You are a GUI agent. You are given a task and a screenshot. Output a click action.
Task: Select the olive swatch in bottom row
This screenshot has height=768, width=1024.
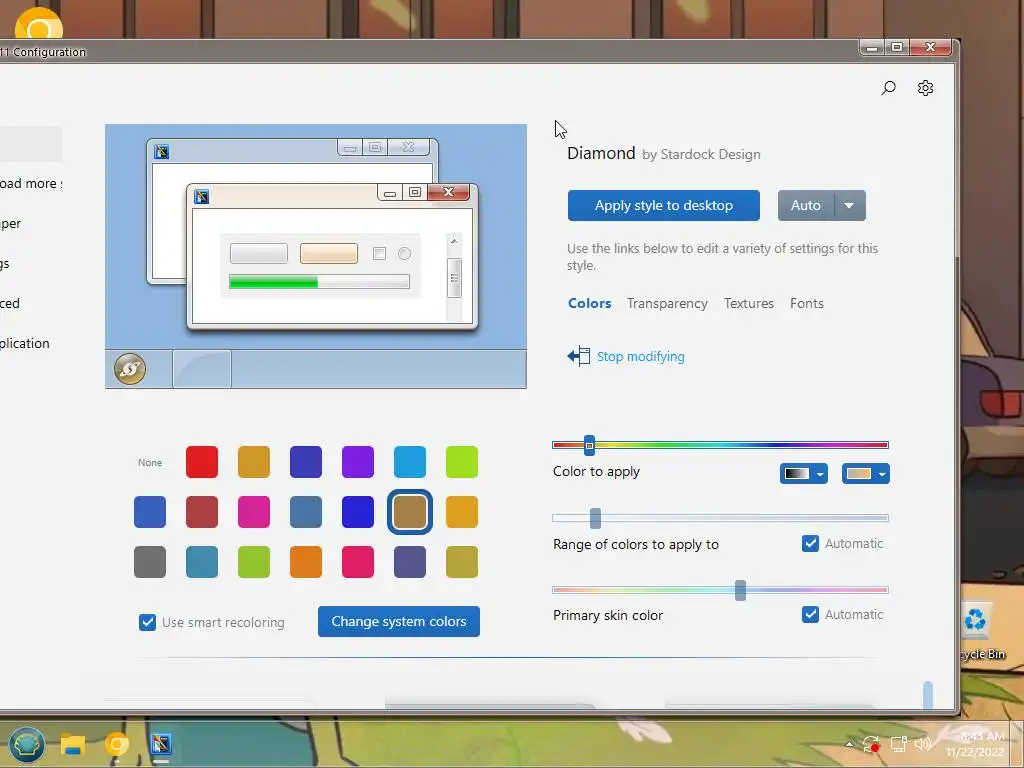tap(462, 562)
